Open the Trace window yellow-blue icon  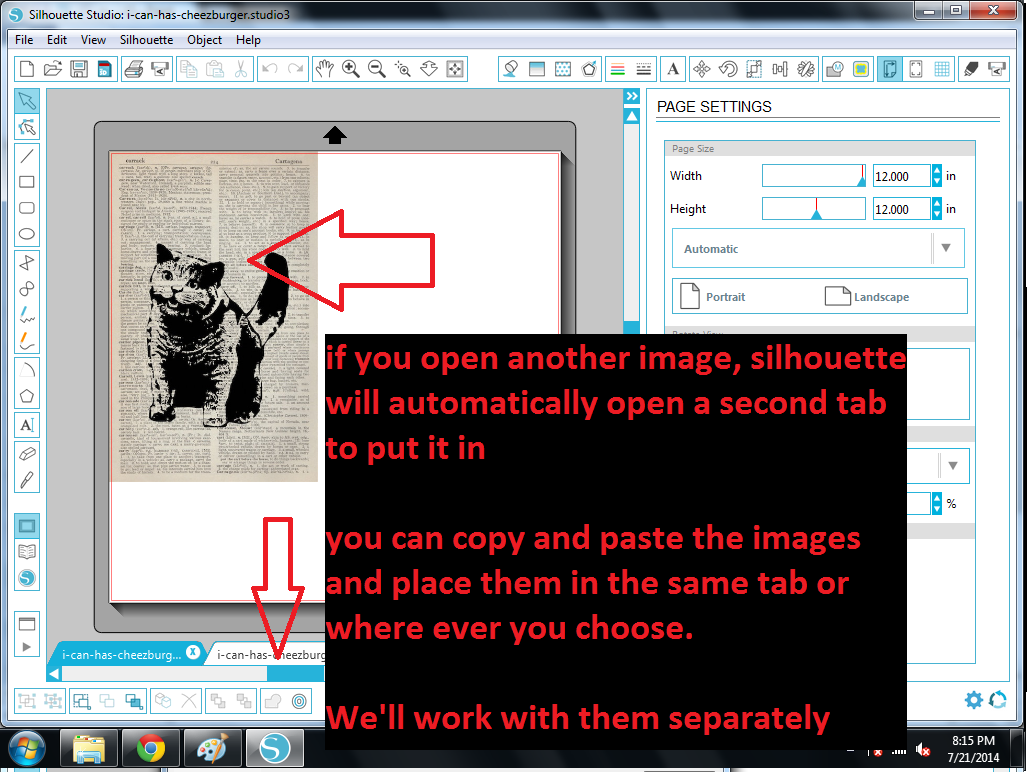tap(861, 69)
